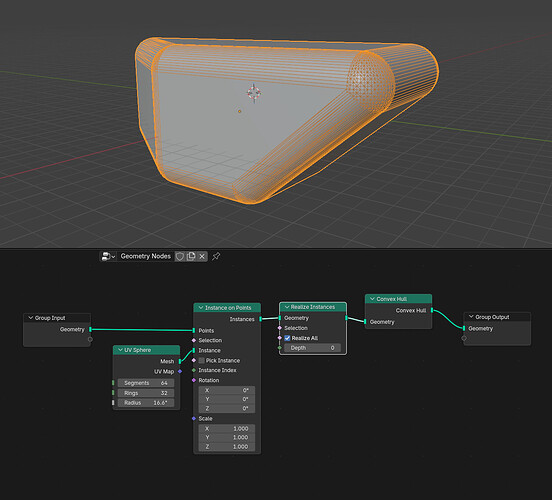This screenshot has height=500, width=552.
Task: Click the Instance on Points Selection socket
Action: (x=194, y=340)
